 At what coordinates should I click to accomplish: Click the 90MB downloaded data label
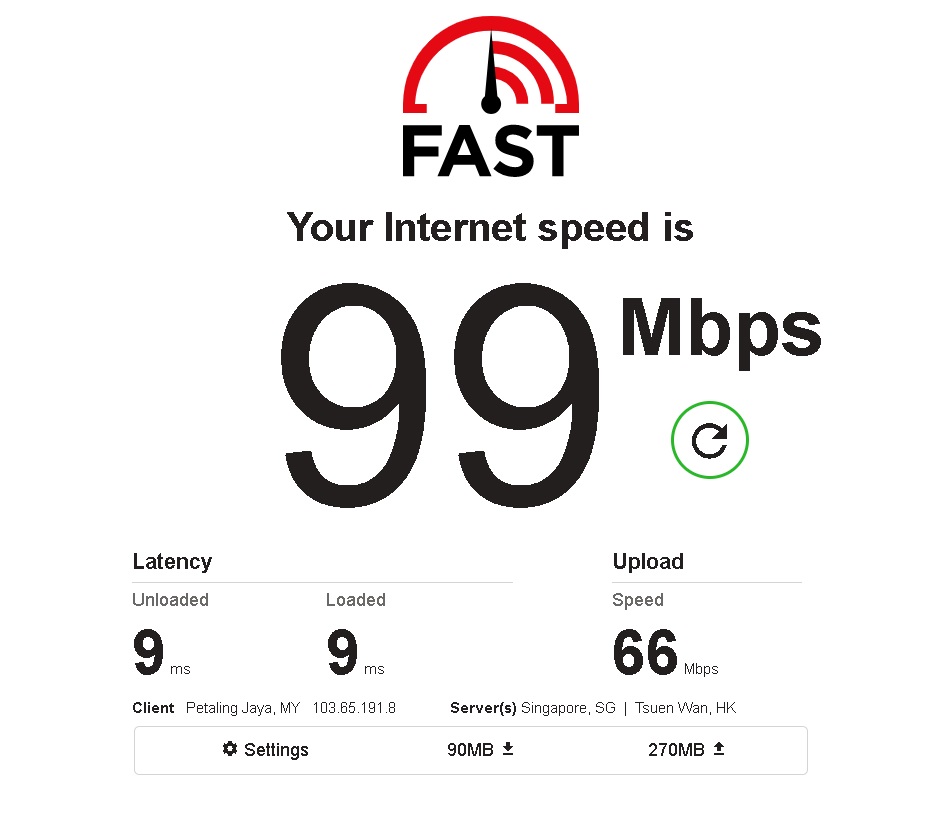click(x=470, y=749)
